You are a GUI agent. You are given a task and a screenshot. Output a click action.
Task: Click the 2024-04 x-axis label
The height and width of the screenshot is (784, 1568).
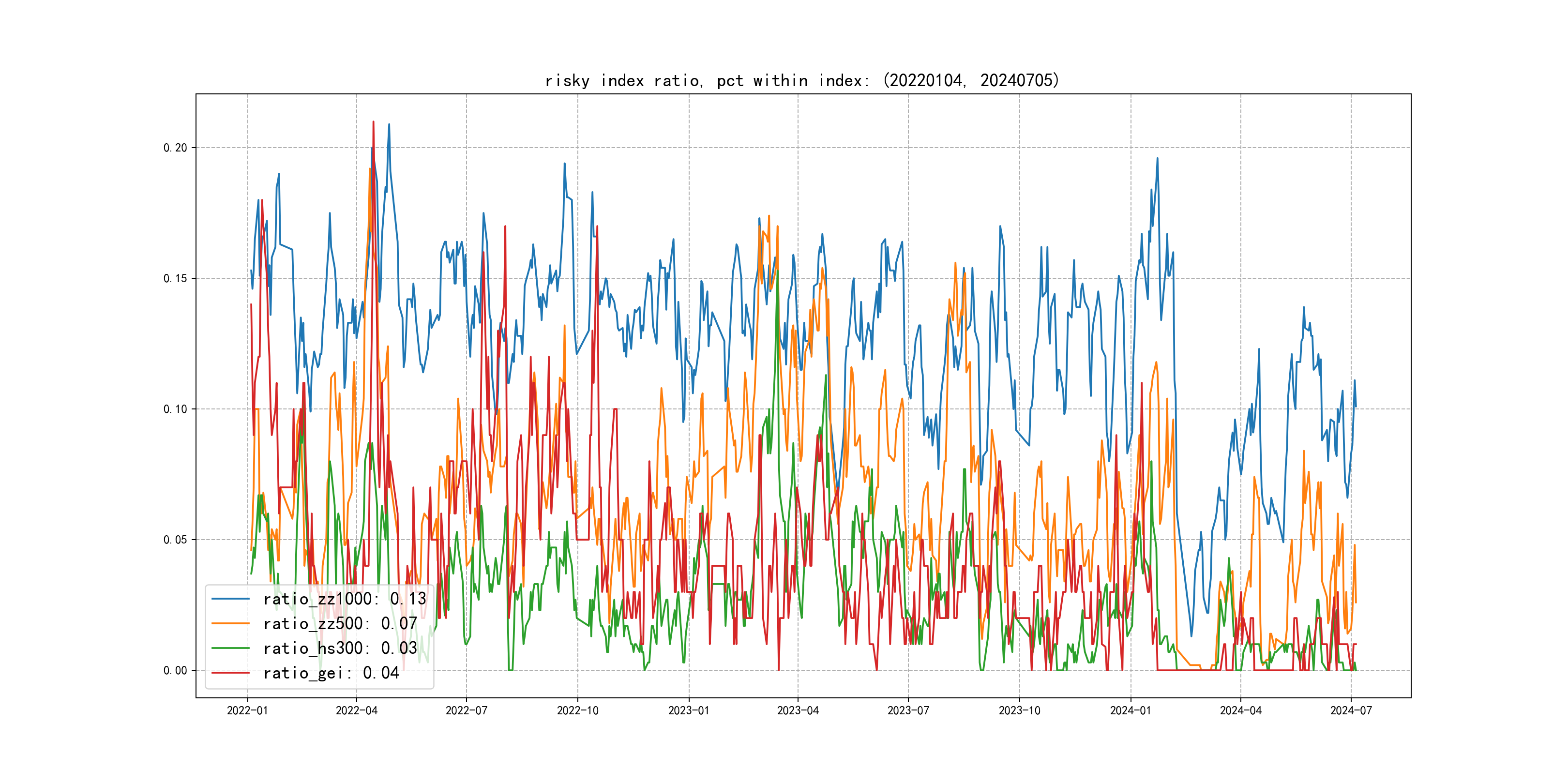click(1240, 710)
